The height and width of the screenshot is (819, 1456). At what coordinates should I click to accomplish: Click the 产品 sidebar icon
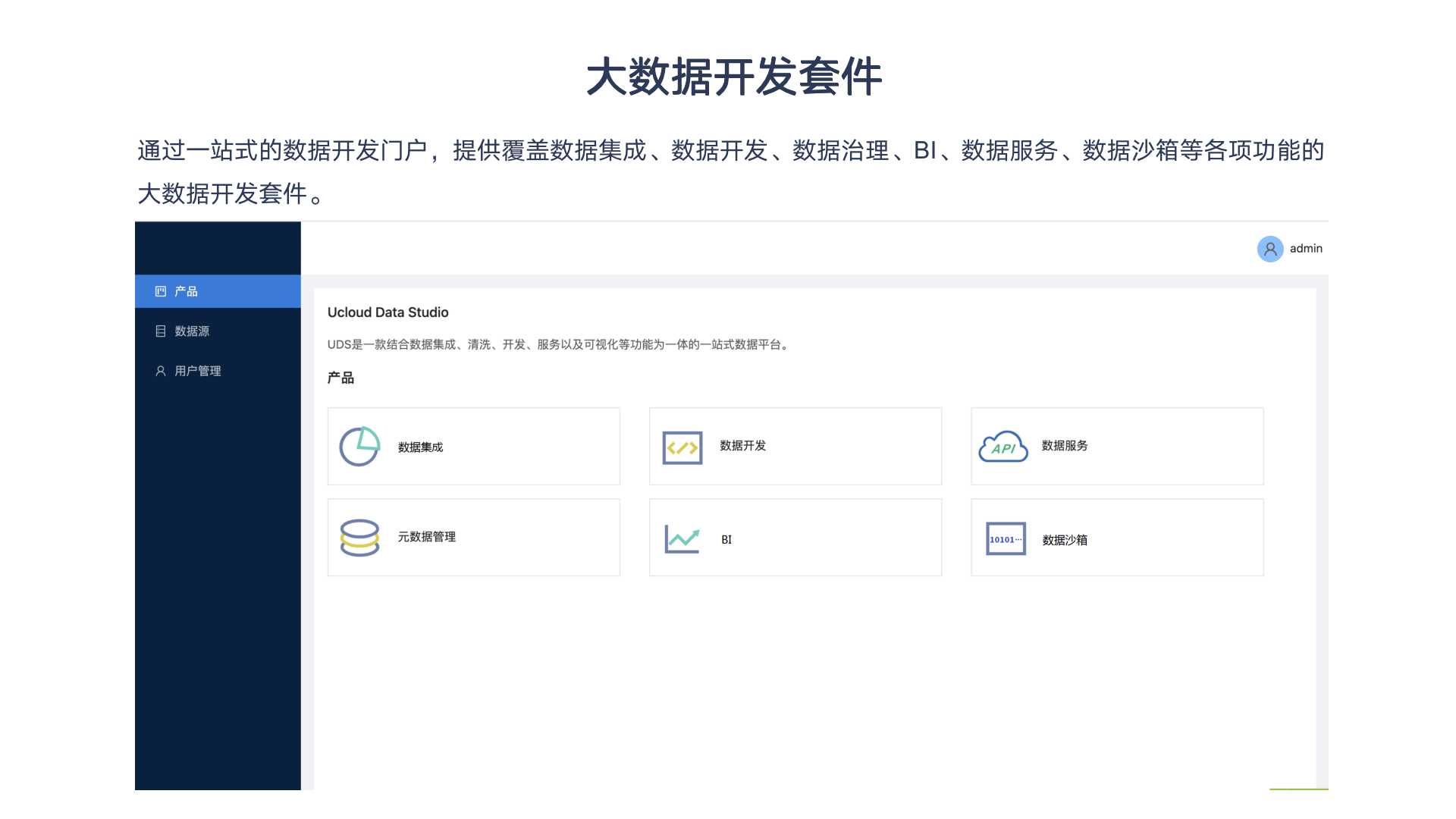click(160, 290)
